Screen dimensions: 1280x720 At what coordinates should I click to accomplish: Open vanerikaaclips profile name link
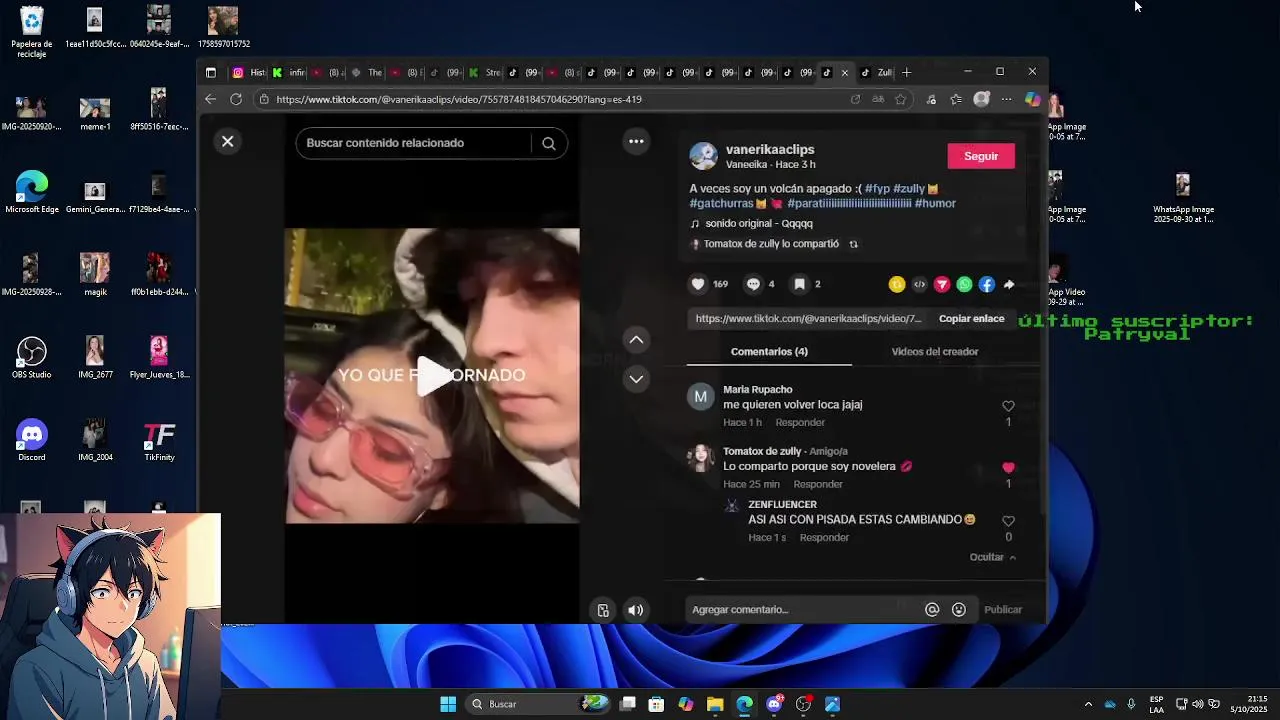(x=770, y=149)
